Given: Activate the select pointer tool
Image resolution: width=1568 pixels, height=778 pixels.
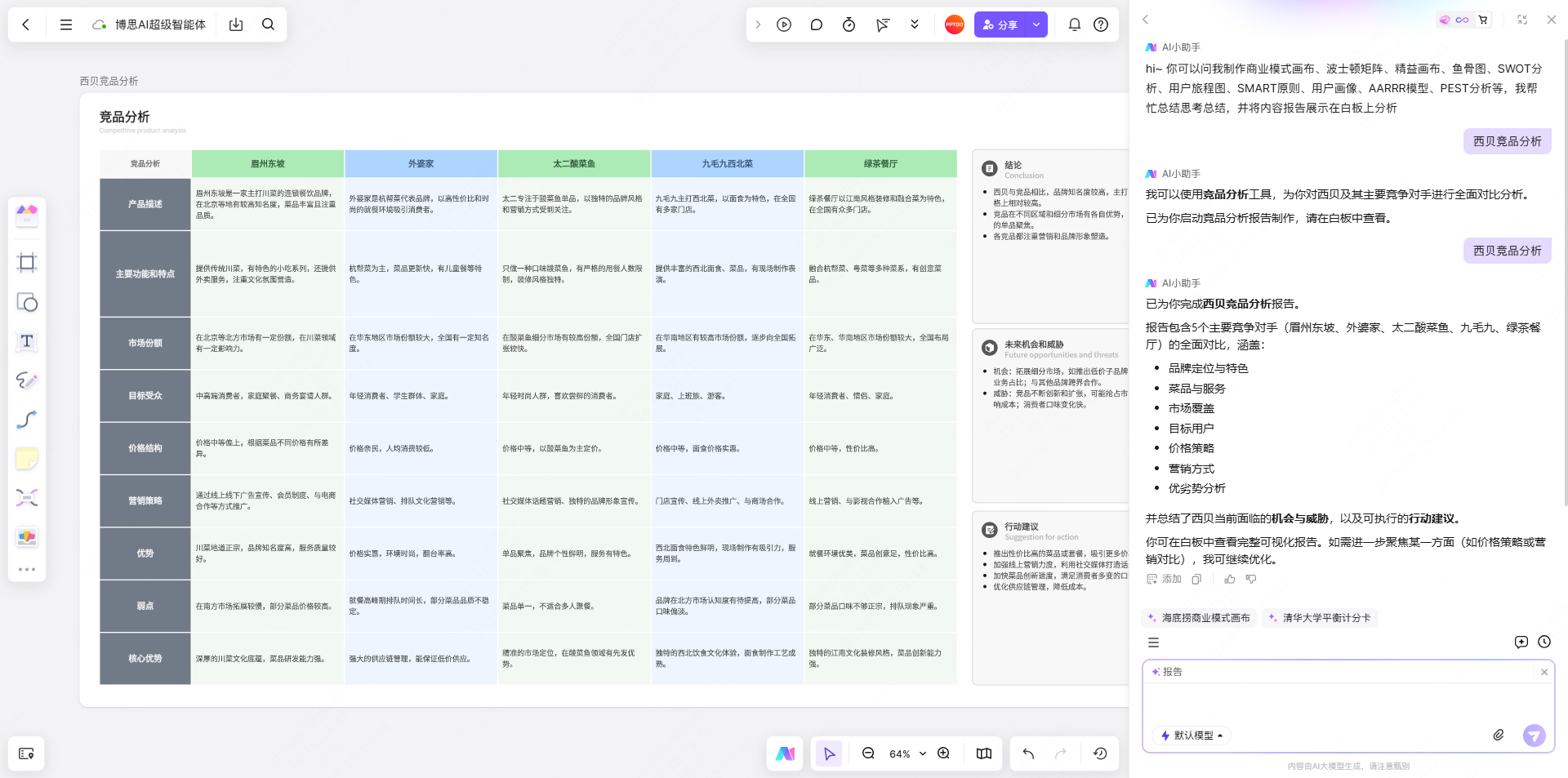Looking at the screenshot, I should pyautogui.click(x=829, y=754).
